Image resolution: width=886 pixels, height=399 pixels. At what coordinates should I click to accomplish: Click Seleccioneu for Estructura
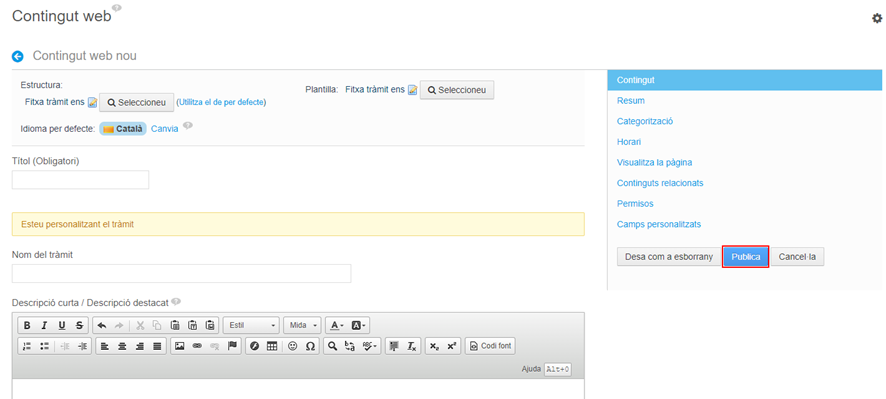[137, 103]
